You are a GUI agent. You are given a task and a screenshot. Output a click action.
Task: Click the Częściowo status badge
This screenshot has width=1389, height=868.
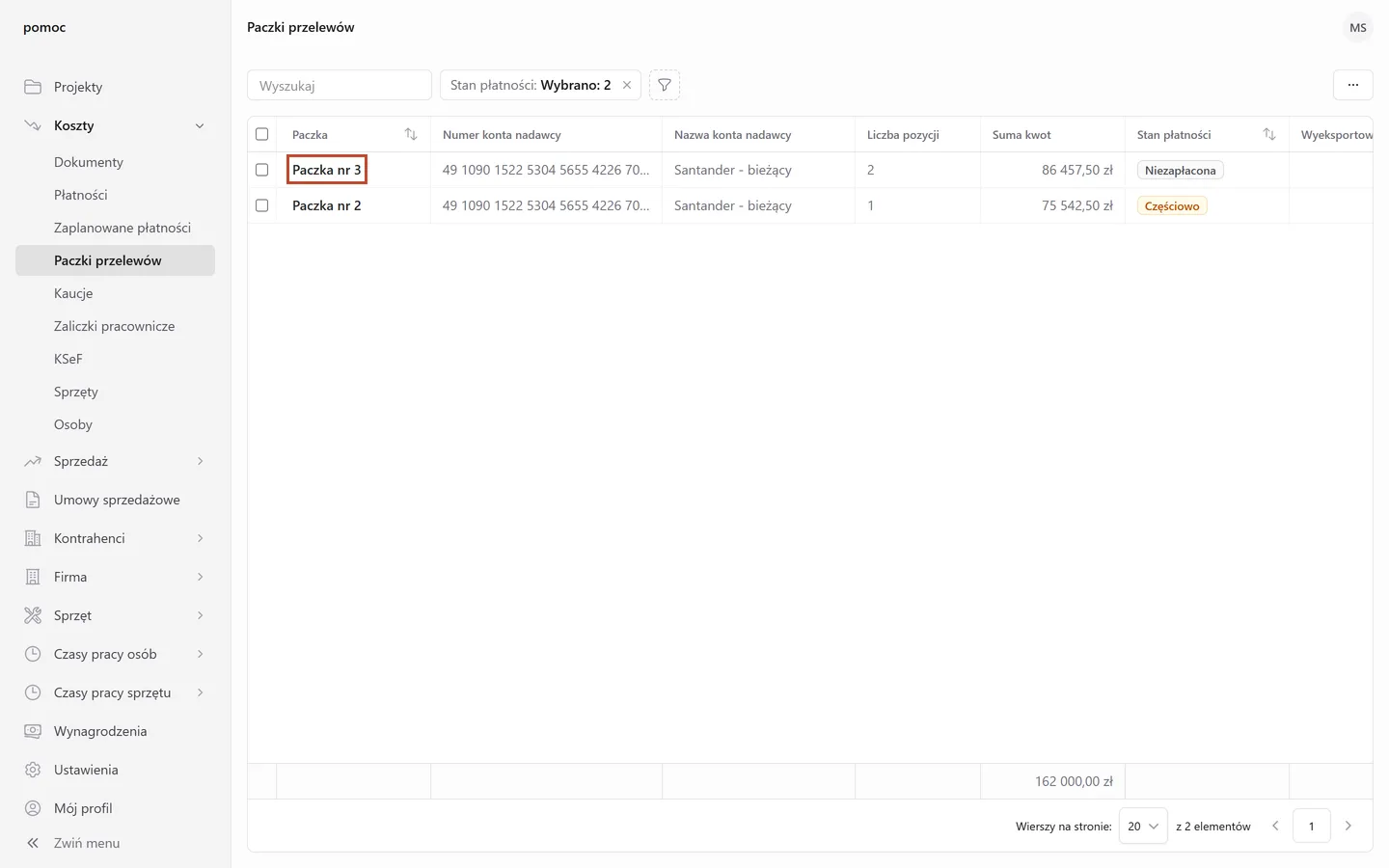1172,206
